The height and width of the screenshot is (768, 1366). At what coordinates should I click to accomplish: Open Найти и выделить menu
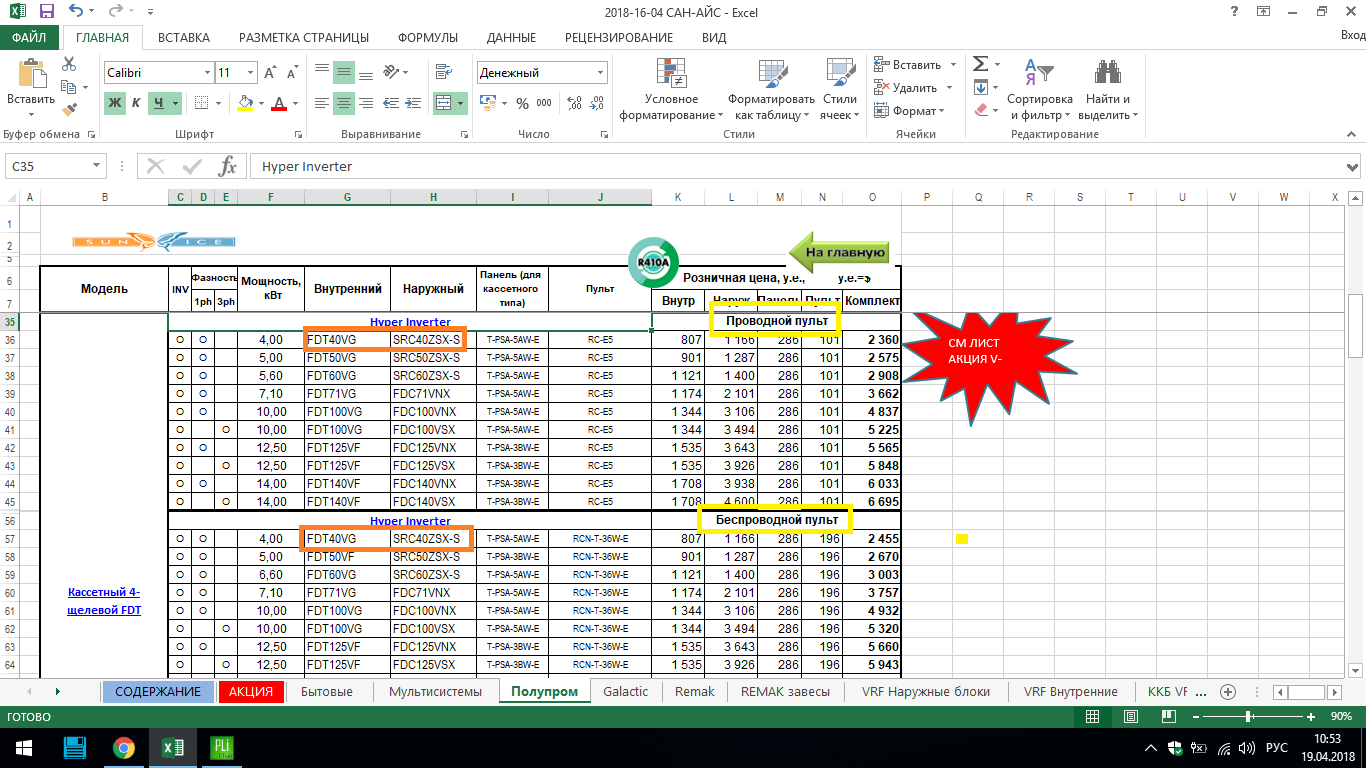pyautogui.click(x=1108, y=89)
